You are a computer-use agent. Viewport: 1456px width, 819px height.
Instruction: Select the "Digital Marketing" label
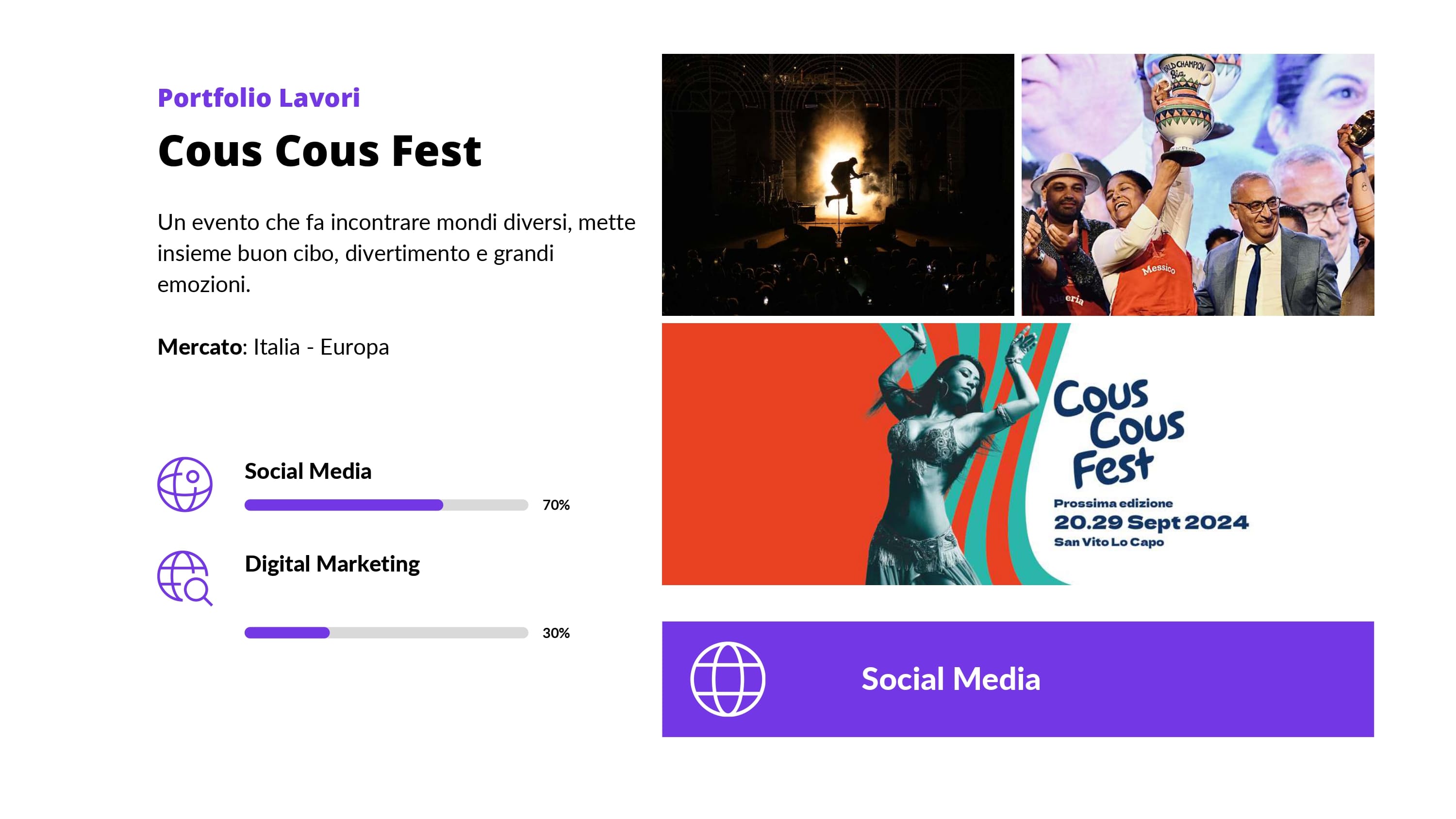(x=332, y=564)
